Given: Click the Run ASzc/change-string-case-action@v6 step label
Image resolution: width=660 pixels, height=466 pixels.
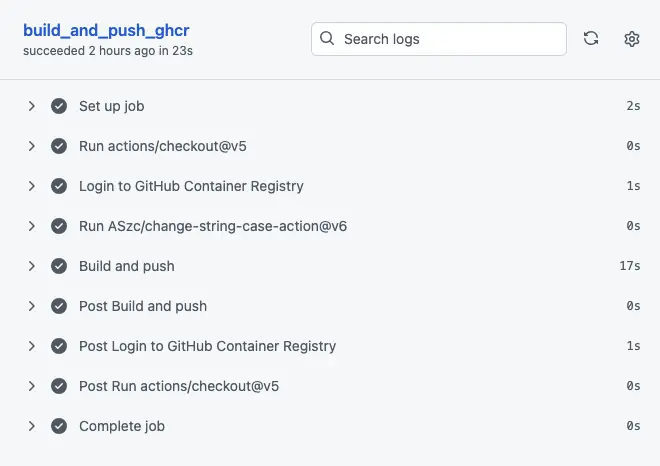Looking at the screenshot, I should 213,226.
